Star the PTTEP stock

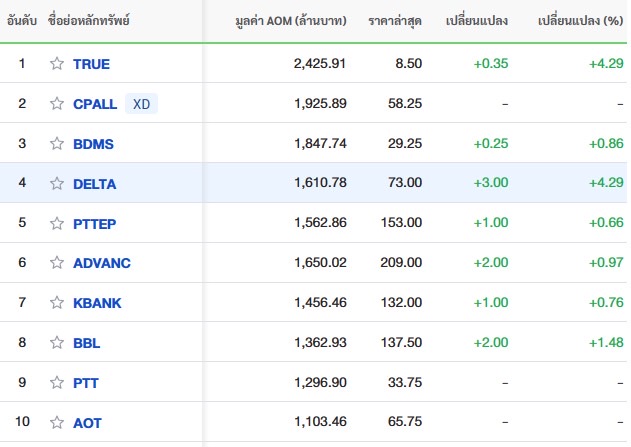pos(57,223)
